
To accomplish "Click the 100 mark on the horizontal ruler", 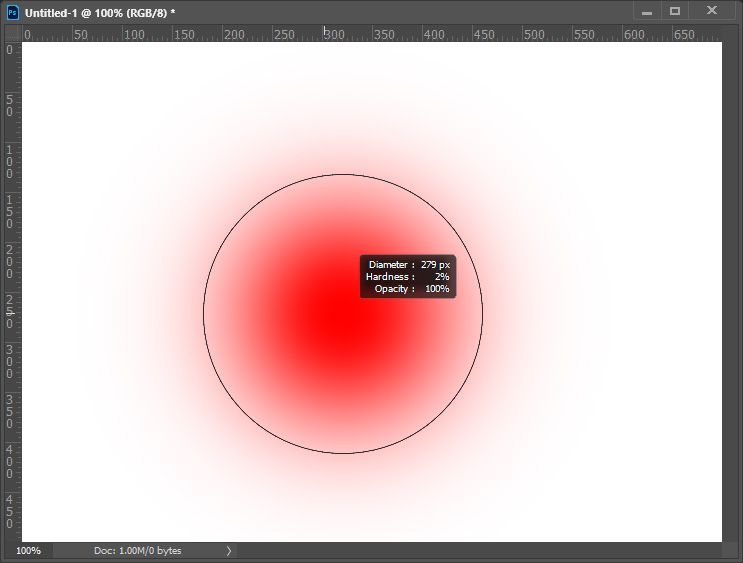I will [134, 35].
